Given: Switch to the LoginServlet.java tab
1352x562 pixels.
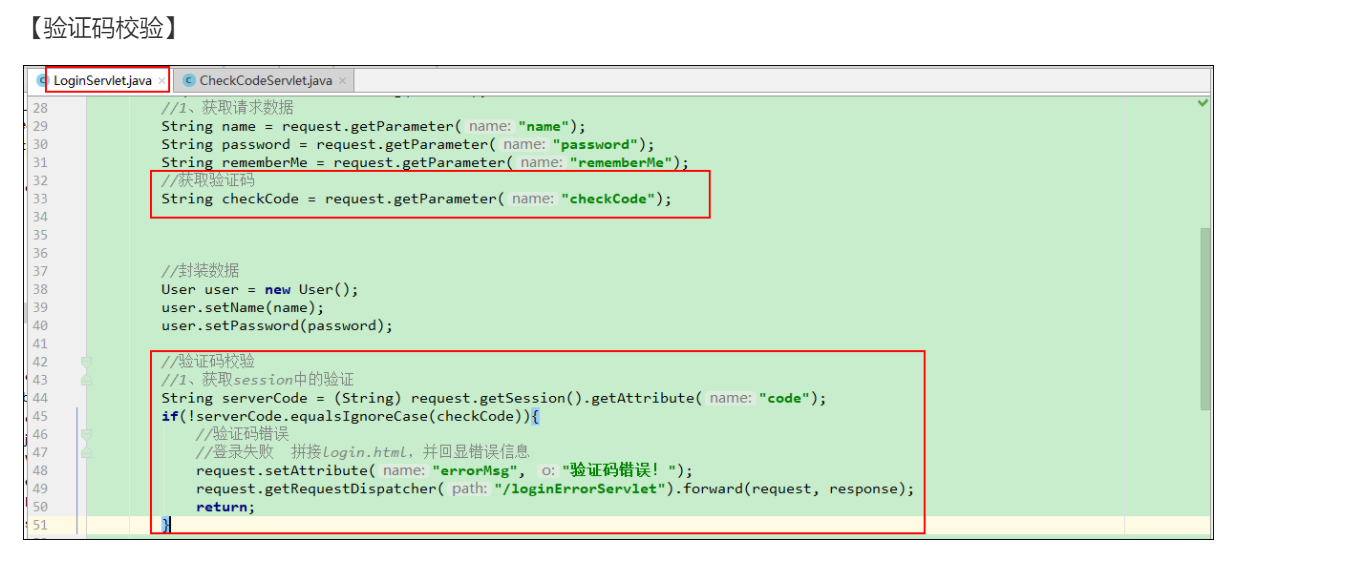Looking at the screenshot, I should tap(103, 80).
